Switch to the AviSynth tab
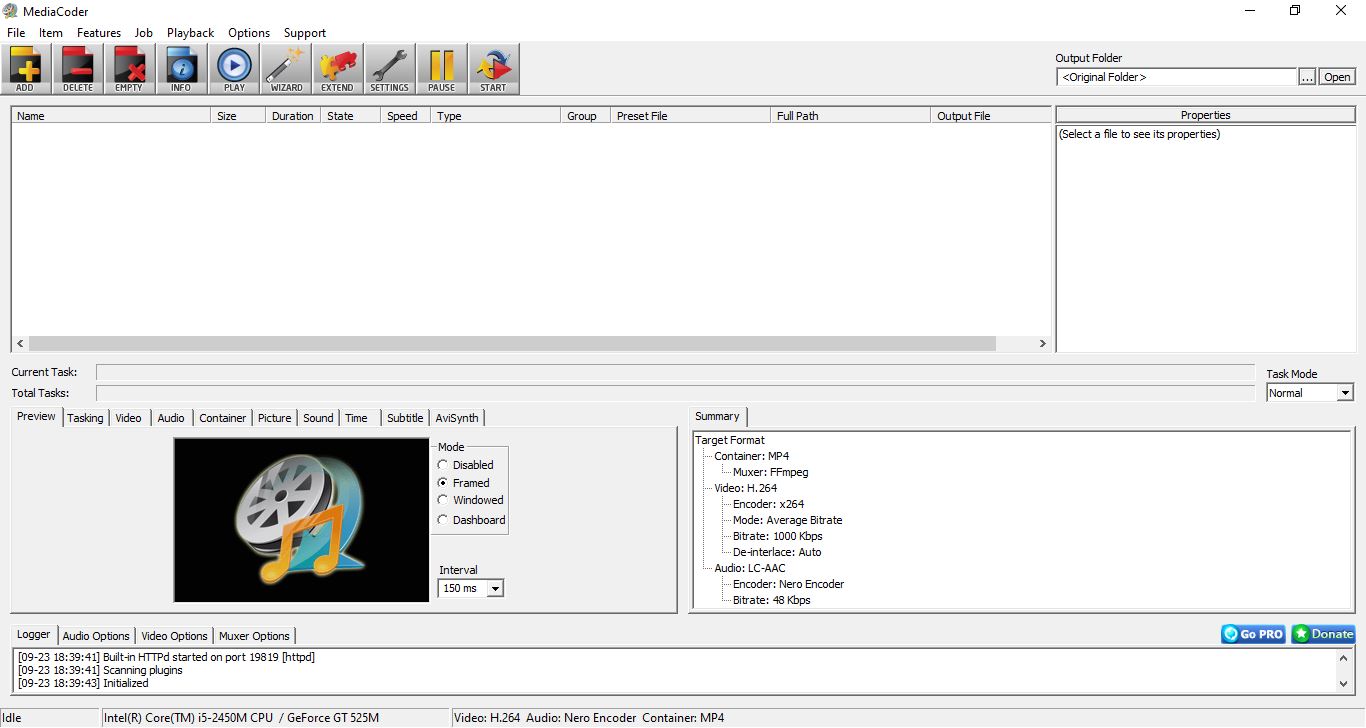 point(457,418)
